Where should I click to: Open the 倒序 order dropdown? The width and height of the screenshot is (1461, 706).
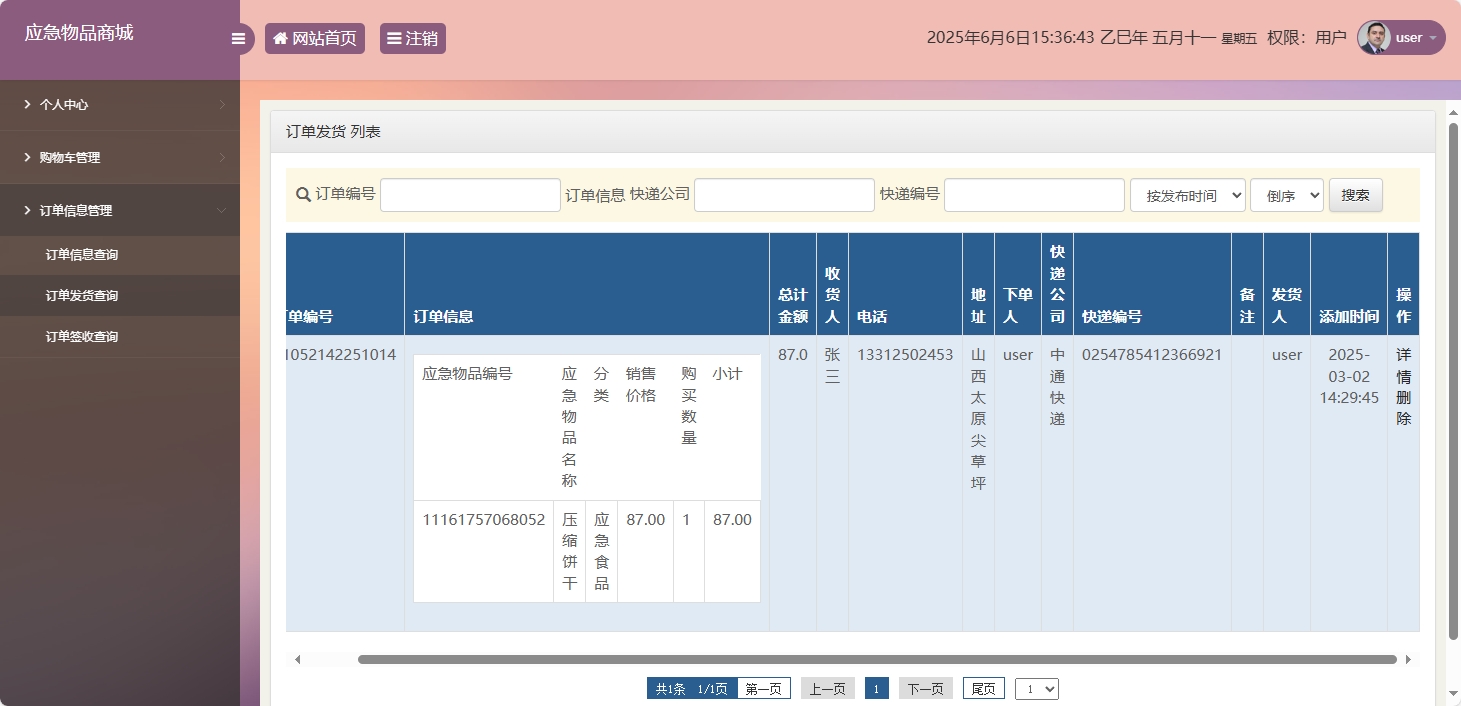(x=1286, y=196)
